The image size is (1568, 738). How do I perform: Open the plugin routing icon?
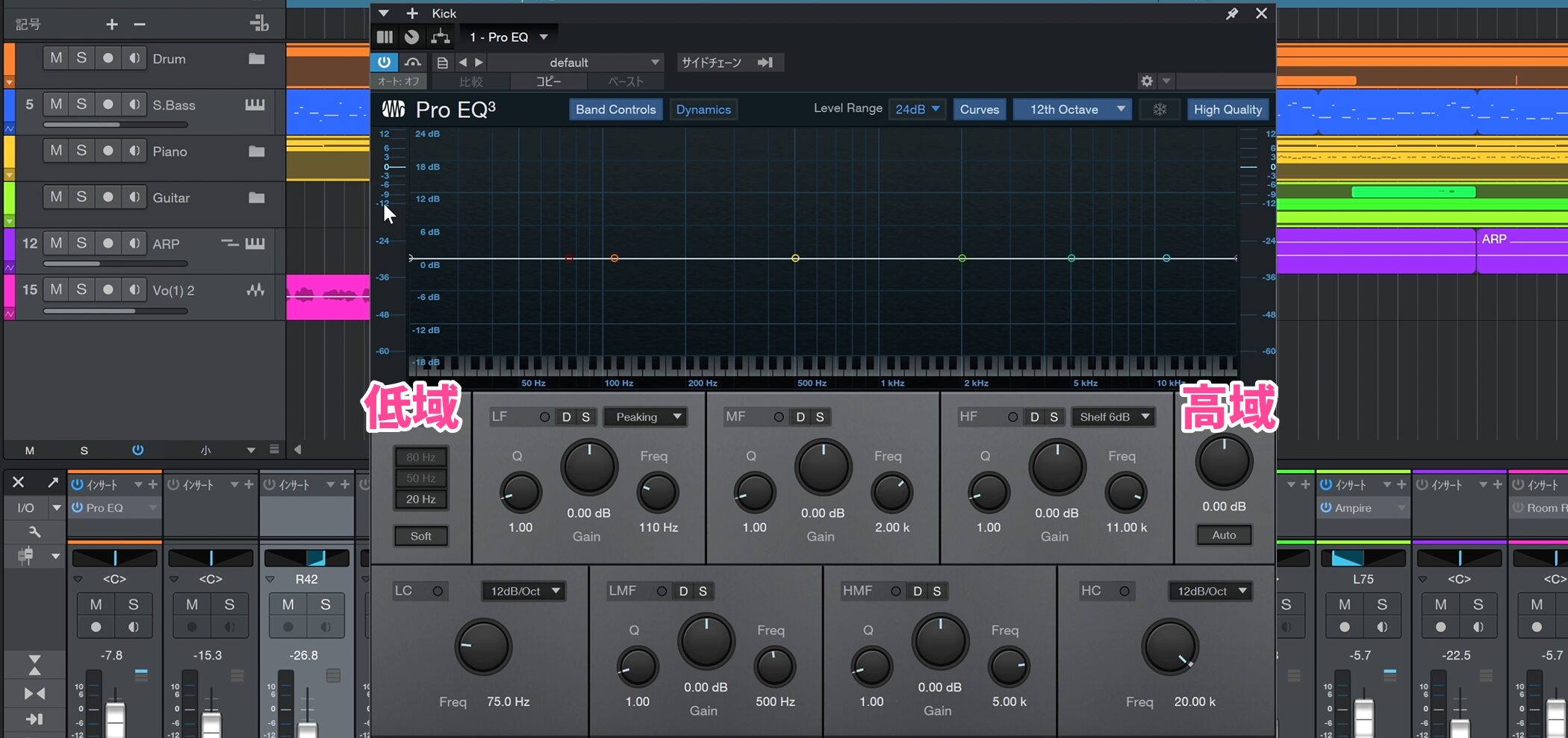[441, 37]
